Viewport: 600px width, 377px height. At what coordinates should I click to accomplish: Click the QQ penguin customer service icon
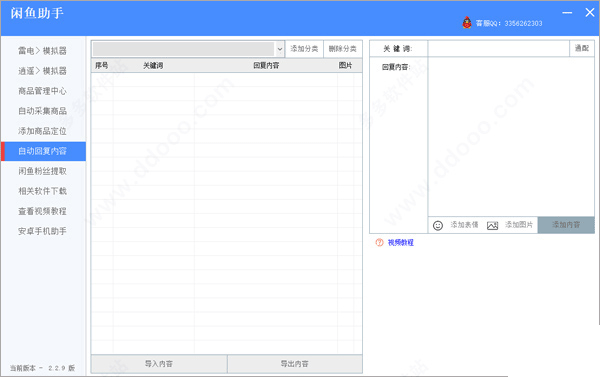(467, 23)
